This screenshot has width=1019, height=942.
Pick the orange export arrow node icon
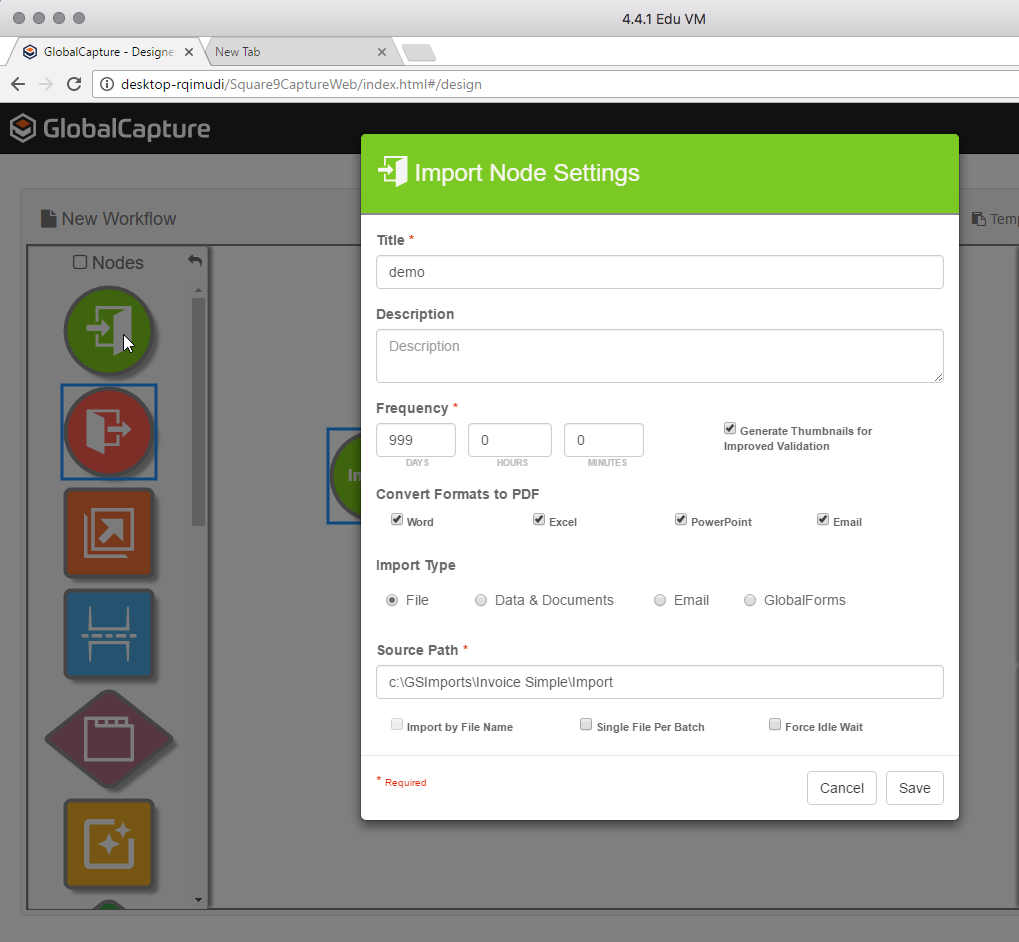pos(108,533)
